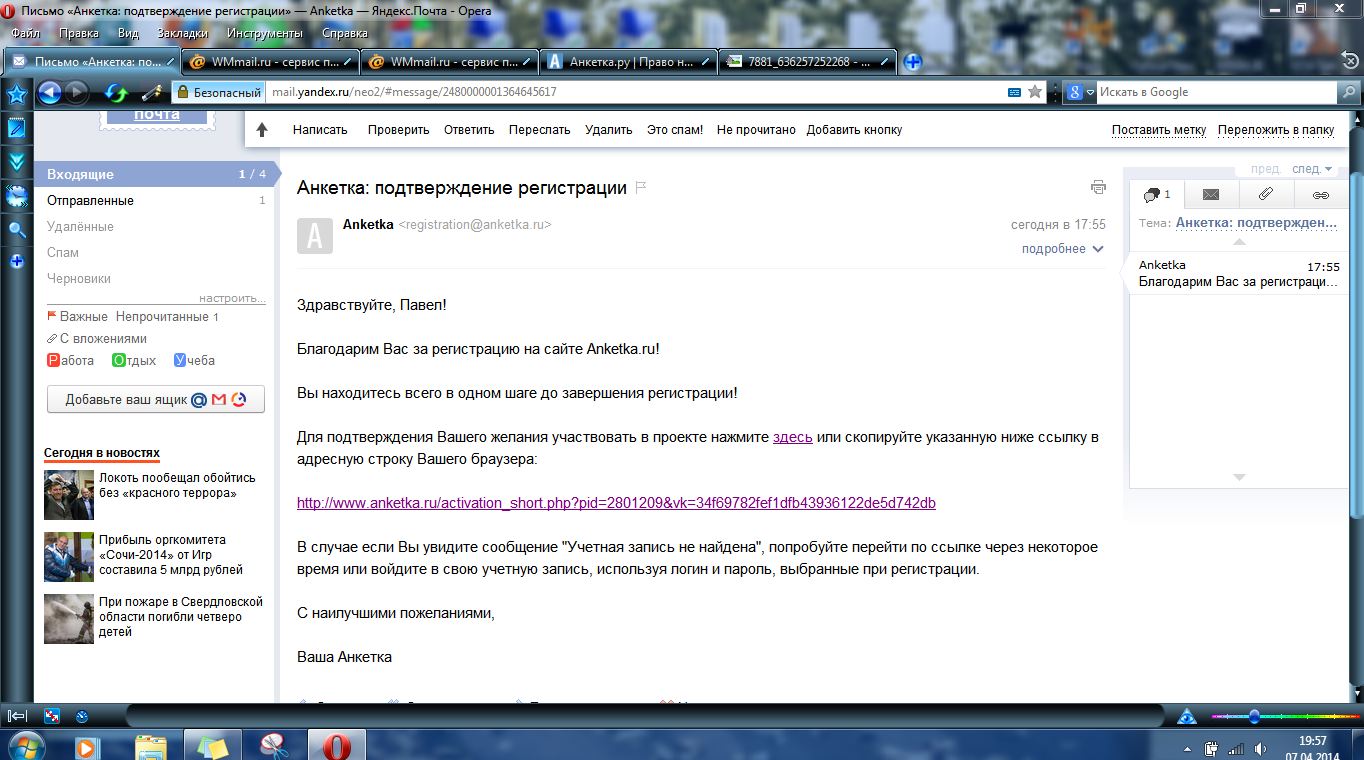1364x760 pixels.
Task: Show conversation tab with chat bubbles icon
Action: tap(1157, 195)
